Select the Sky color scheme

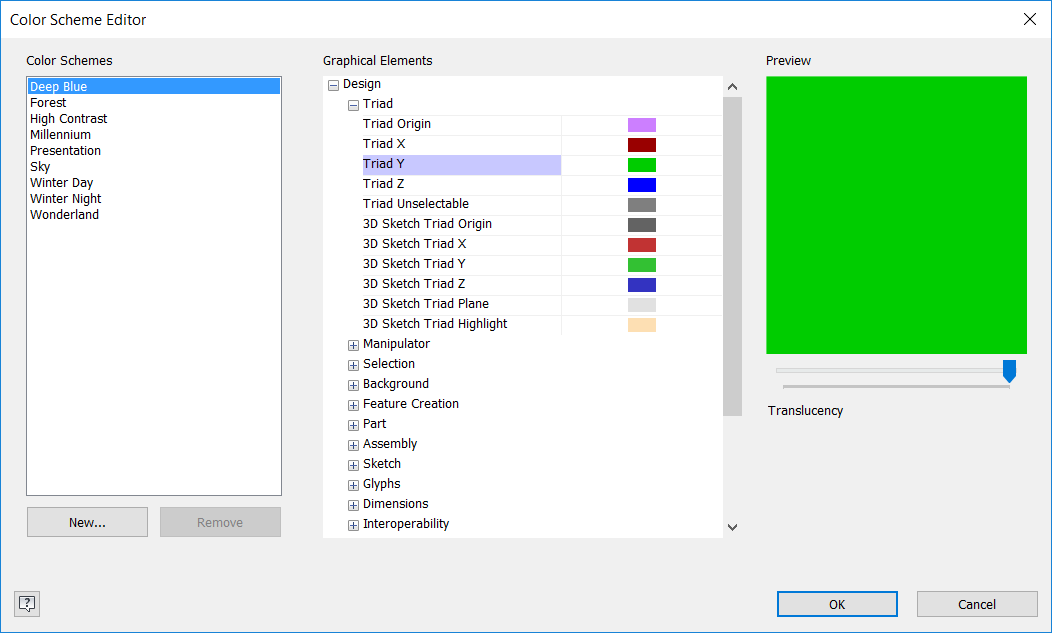coord(154,166)
